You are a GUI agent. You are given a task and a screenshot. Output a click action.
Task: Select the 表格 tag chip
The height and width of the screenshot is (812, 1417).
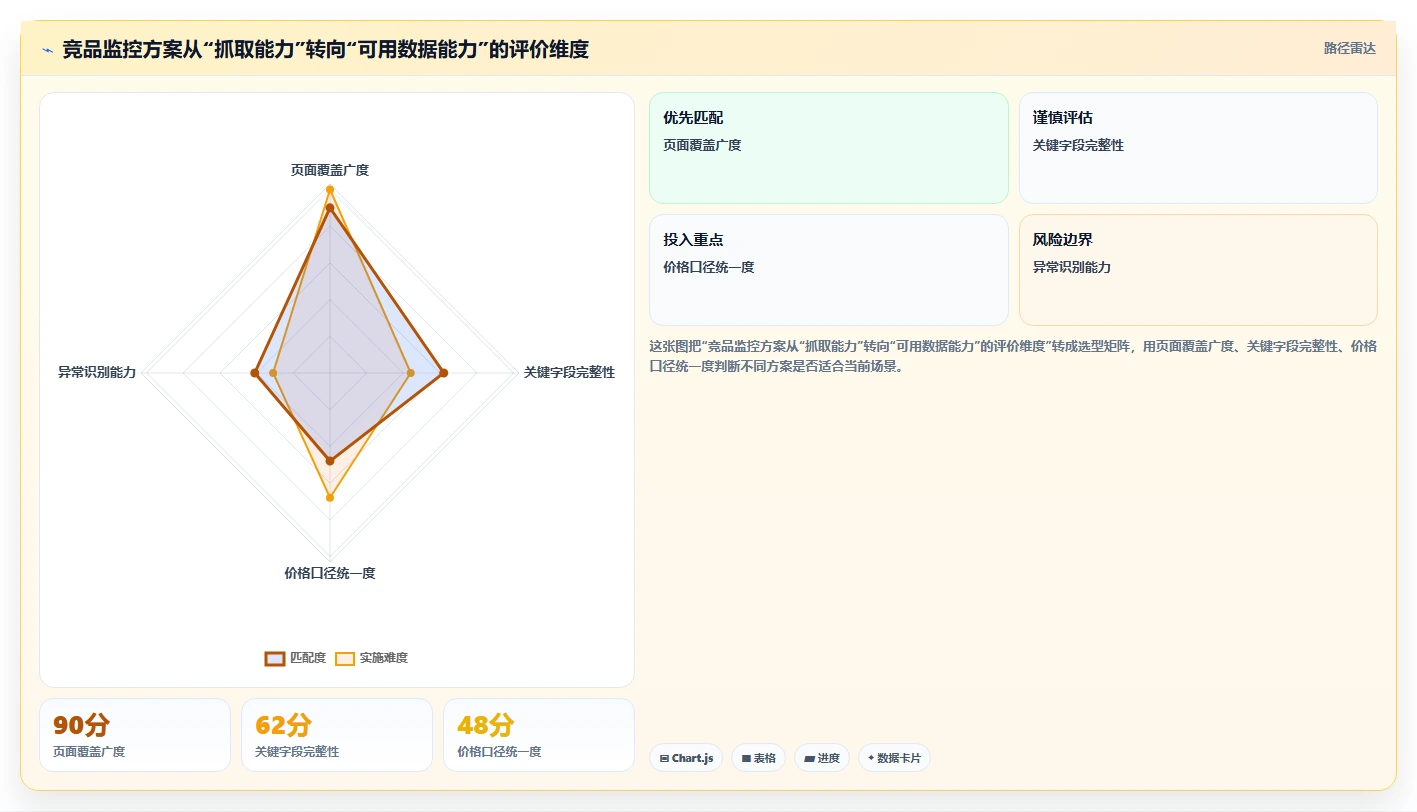[759, 758]
